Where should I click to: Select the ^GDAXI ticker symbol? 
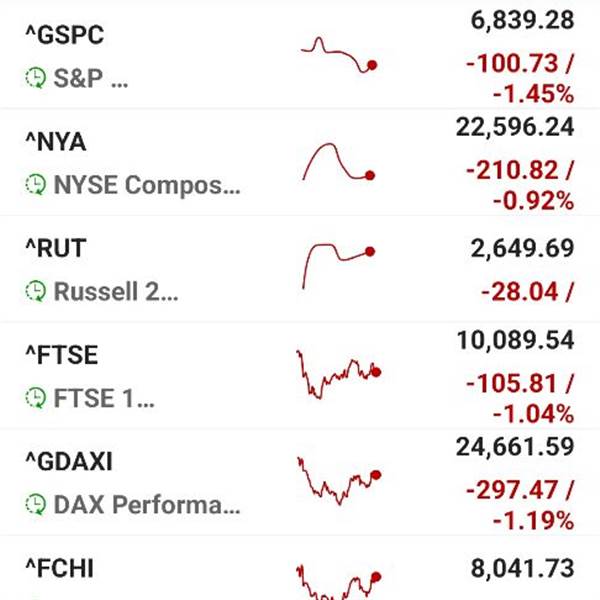click(69, 461)
